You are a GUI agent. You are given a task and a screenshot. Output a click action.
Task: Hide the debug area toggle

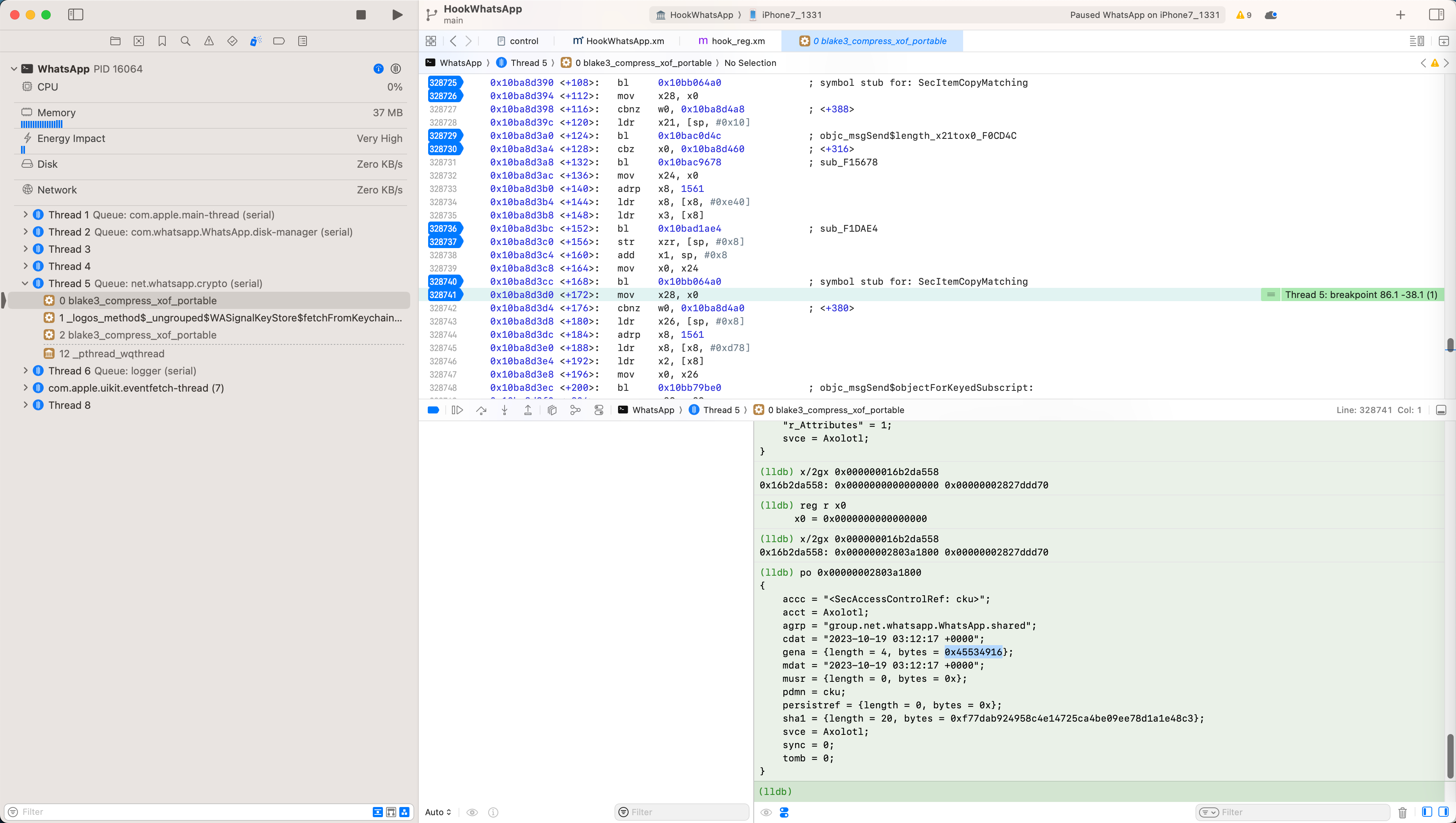coord(1441,410)
